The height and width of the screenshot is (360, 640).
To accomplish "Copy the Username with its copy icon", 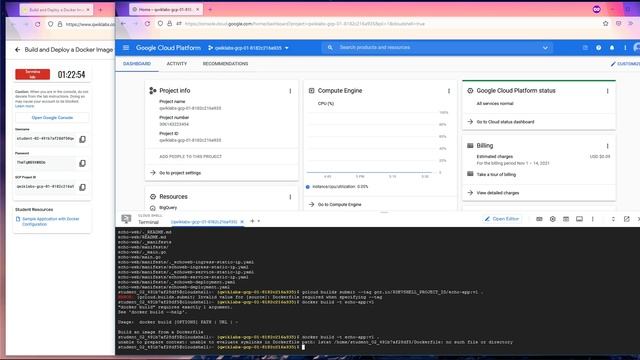I will [x=82, y=139].
